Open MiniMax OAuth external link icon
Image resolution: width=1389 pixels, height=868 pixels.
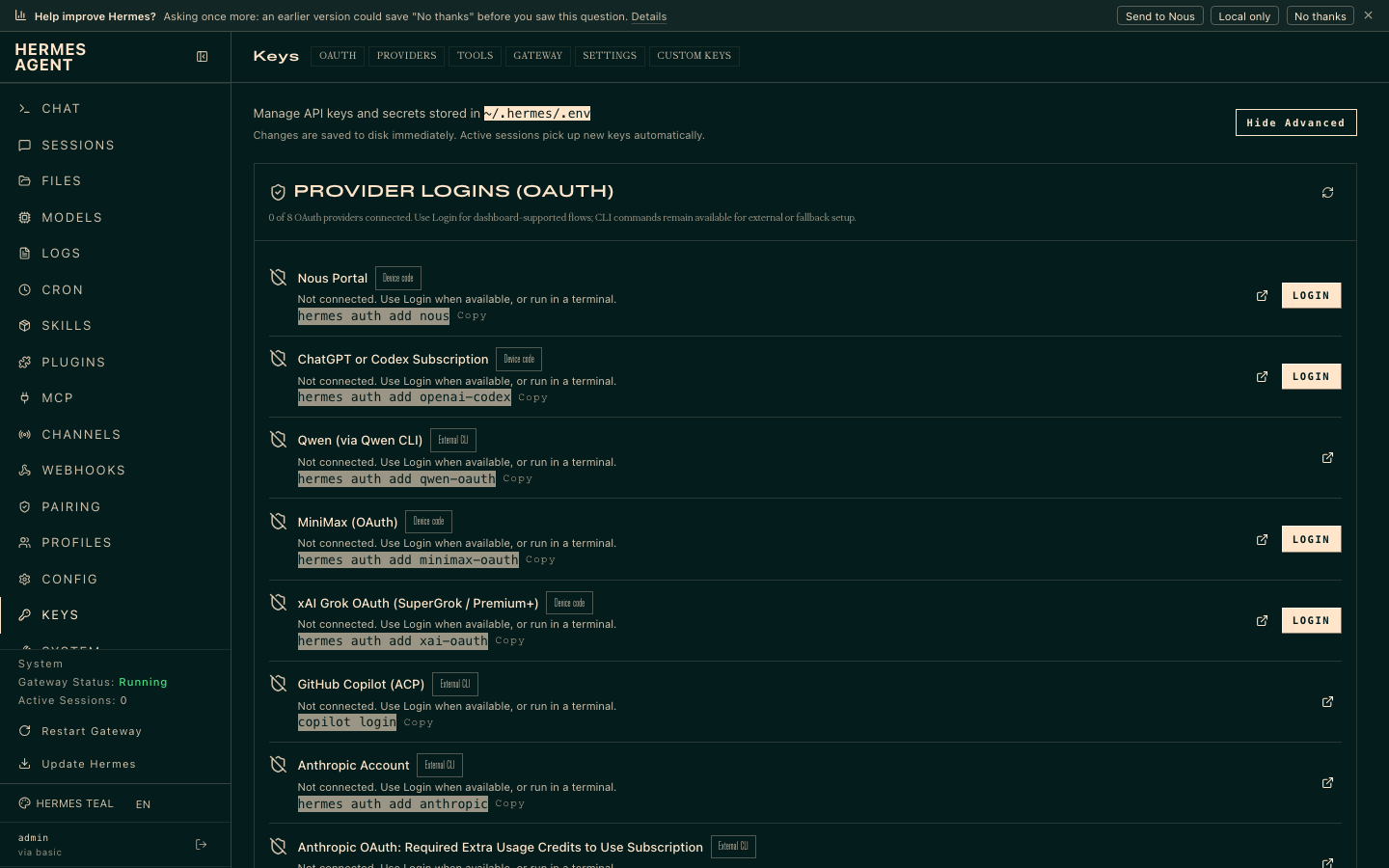1262,540
